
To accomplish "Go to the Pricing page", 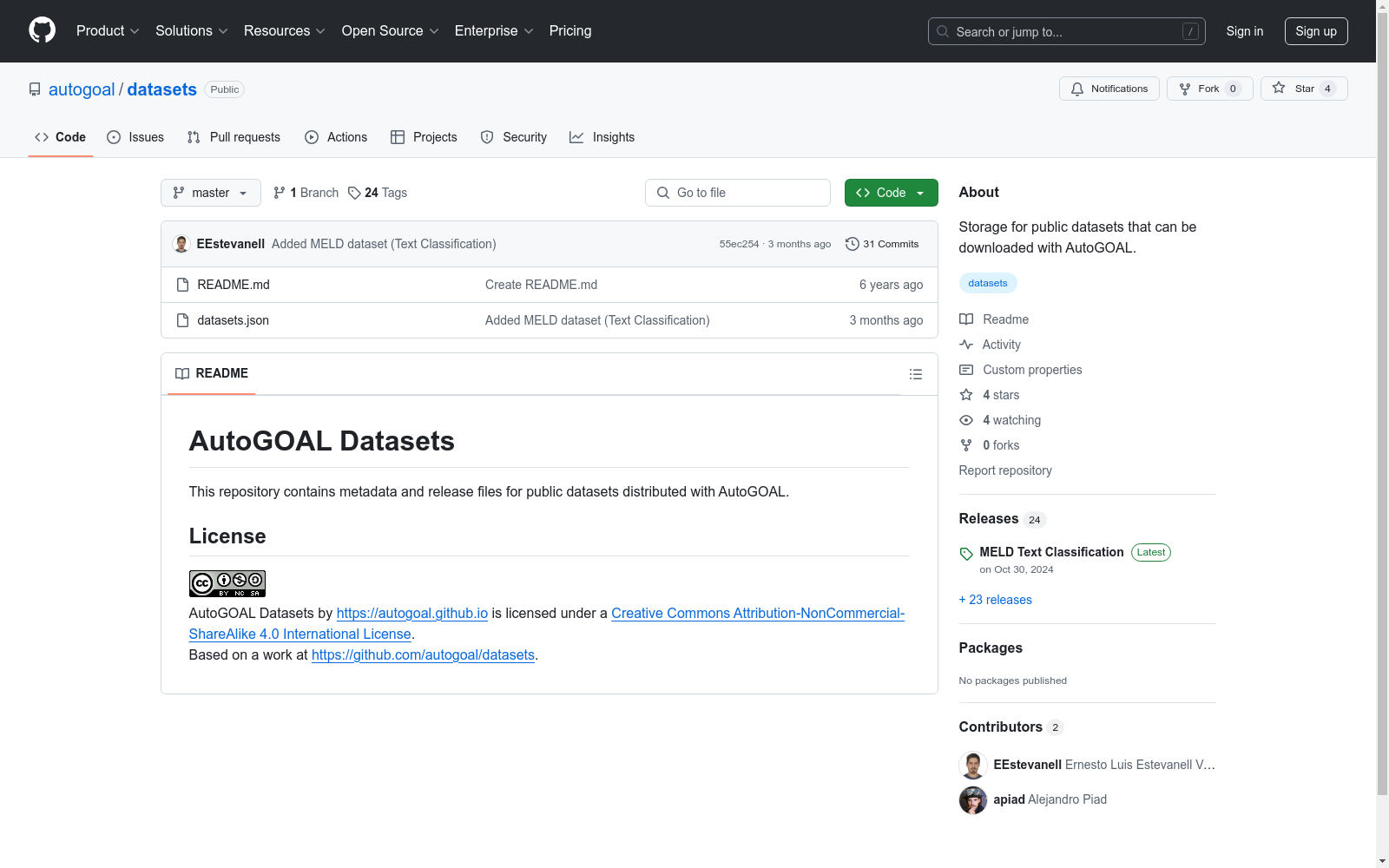I will [570, 31].
